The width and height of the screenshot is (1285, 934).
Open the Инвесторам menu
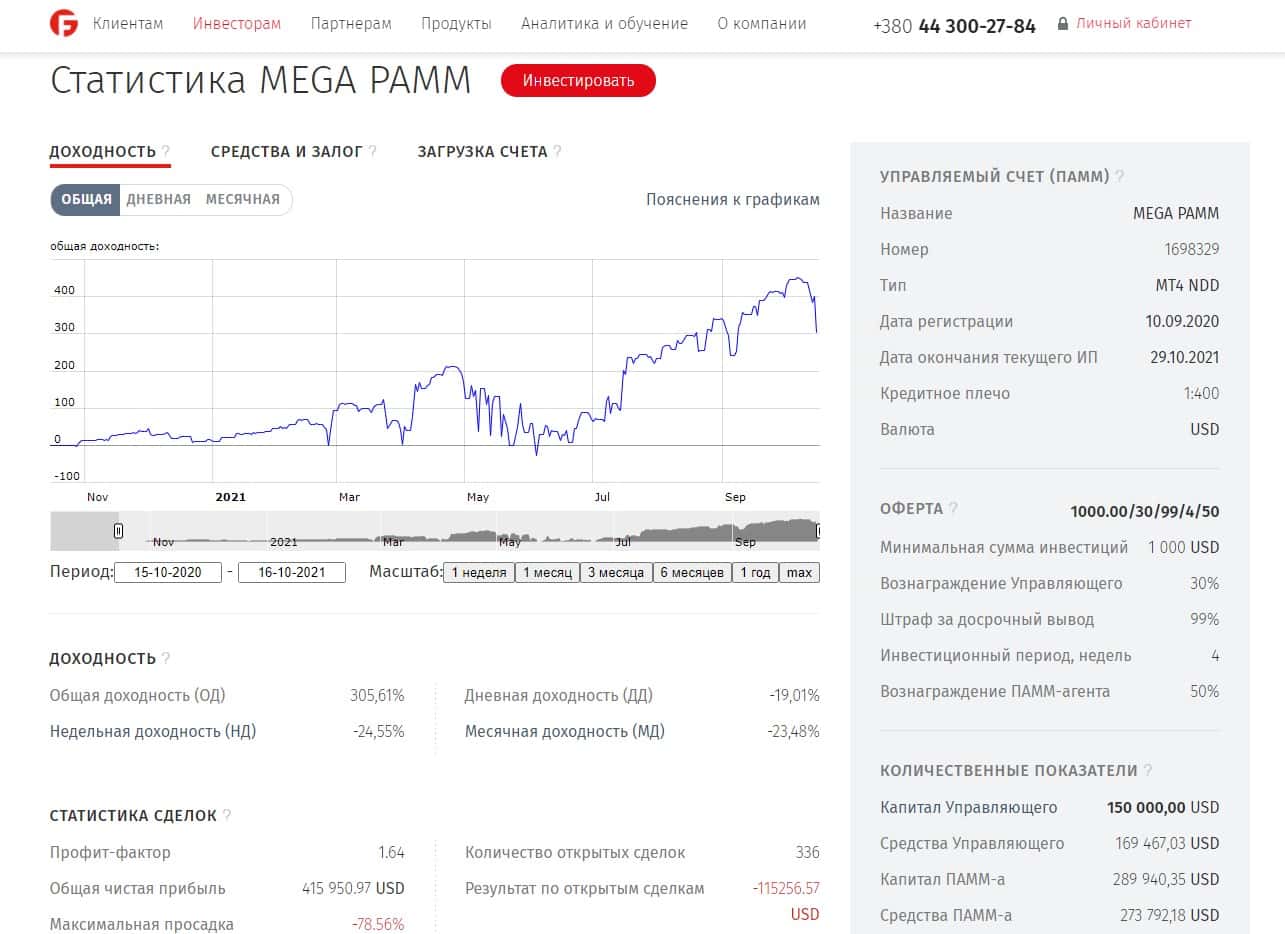click(x=237, y=24)
